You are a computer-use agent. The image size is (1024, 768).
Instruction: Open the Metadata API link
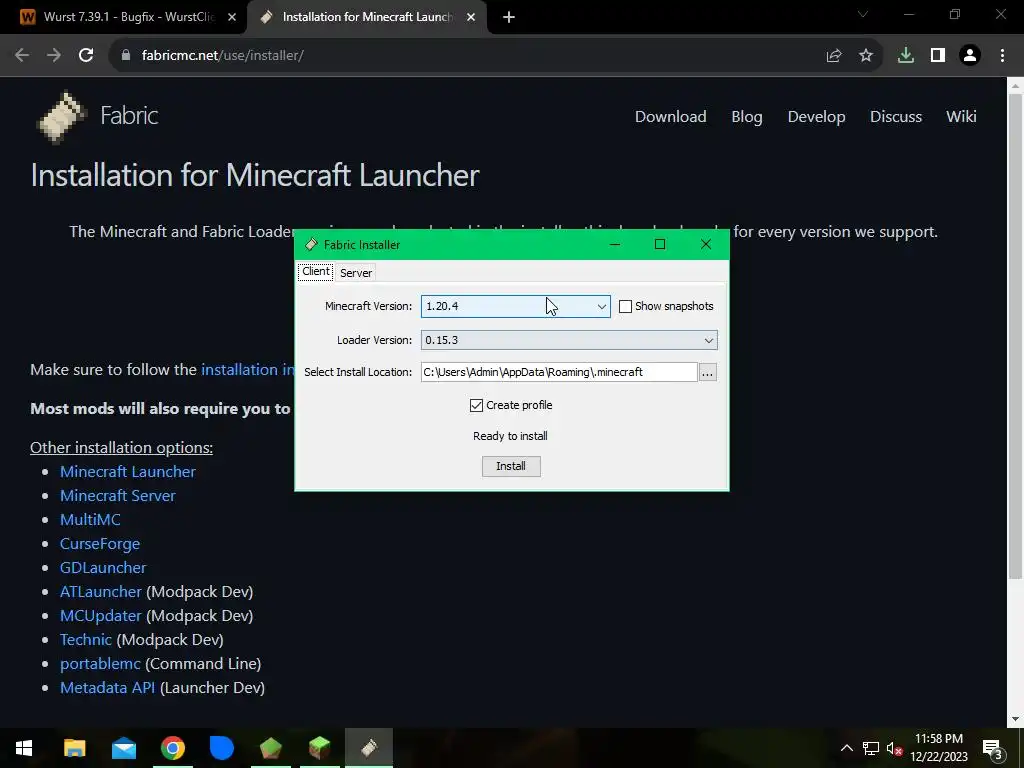coord(108,688)
